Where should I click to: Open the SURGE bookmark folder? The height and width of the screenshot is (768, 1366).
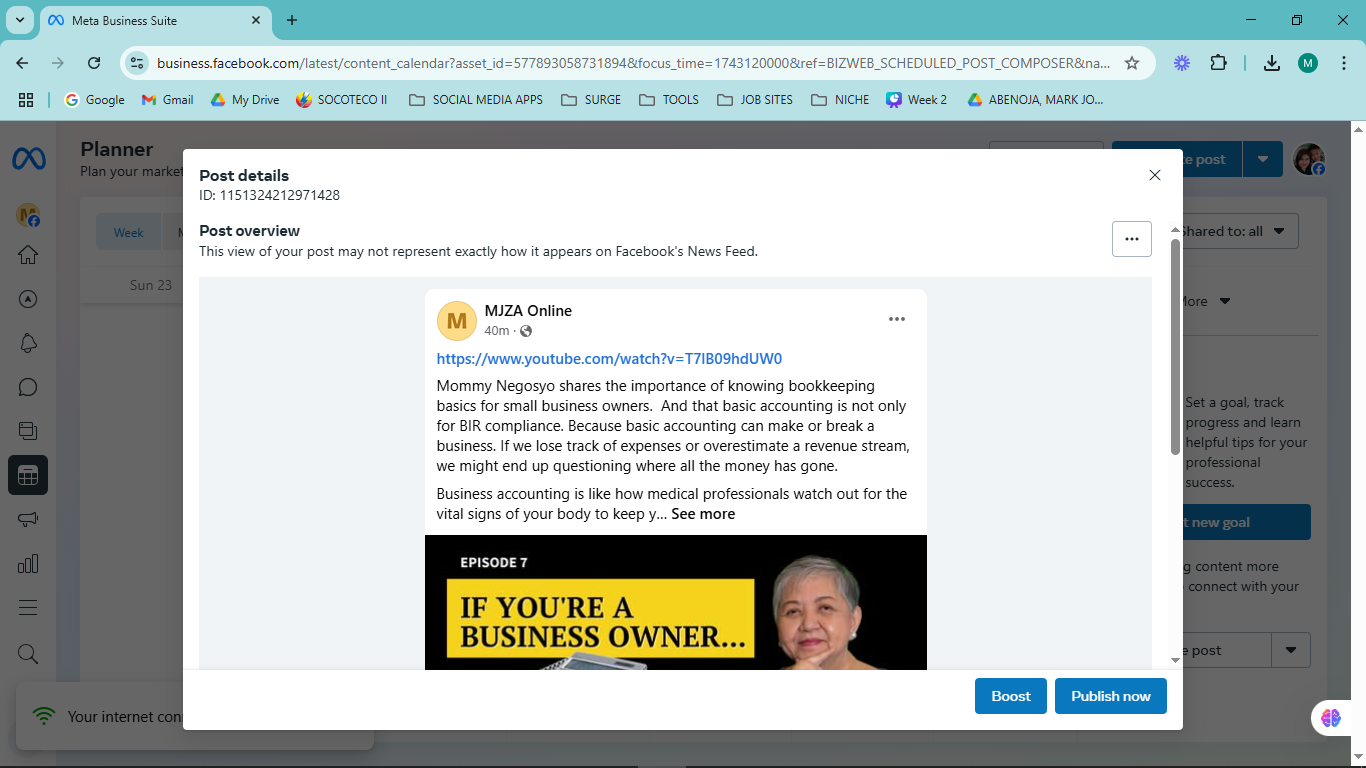coord(591,100)
